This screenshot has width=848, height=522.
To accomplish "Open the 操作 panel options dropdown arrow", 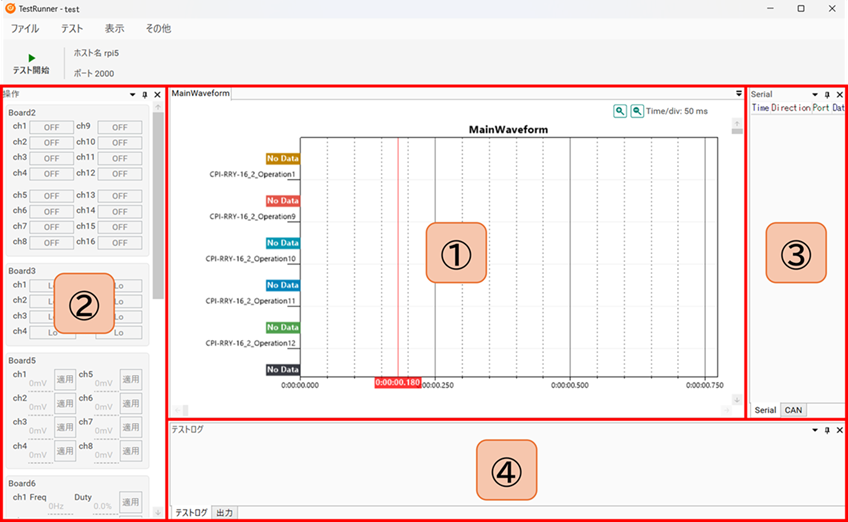I will coord(133,94).
